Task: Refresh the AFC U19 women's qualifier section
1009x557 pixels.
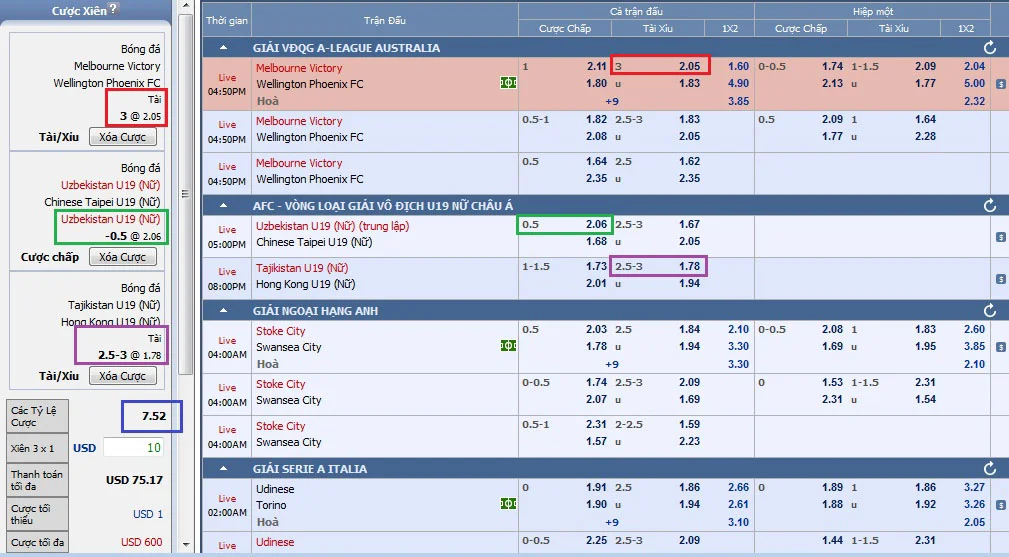Action: pyautogui.click(x=990, y=206)
